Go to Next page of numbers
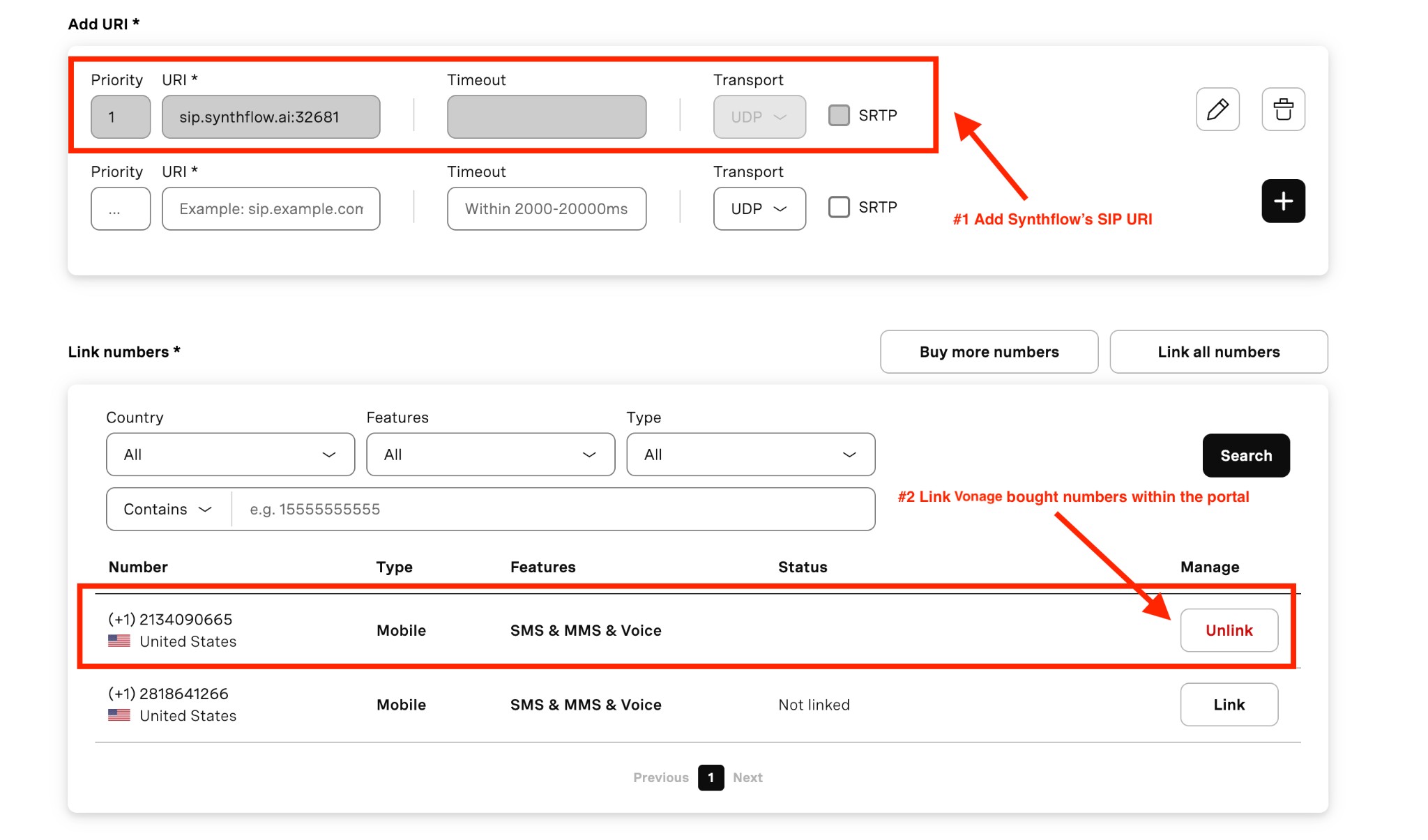The width and height of the screenshot is (1428, 840). pos(747,777)
